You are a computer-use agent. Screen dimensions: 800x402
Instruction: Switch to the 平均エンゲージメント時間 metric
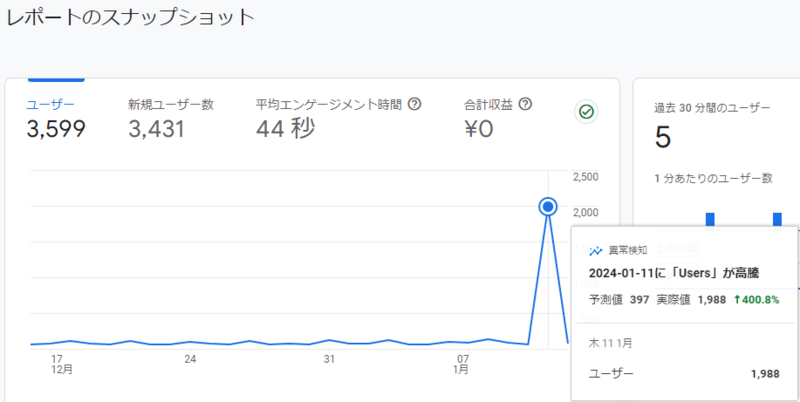click(x=329, y=105)
